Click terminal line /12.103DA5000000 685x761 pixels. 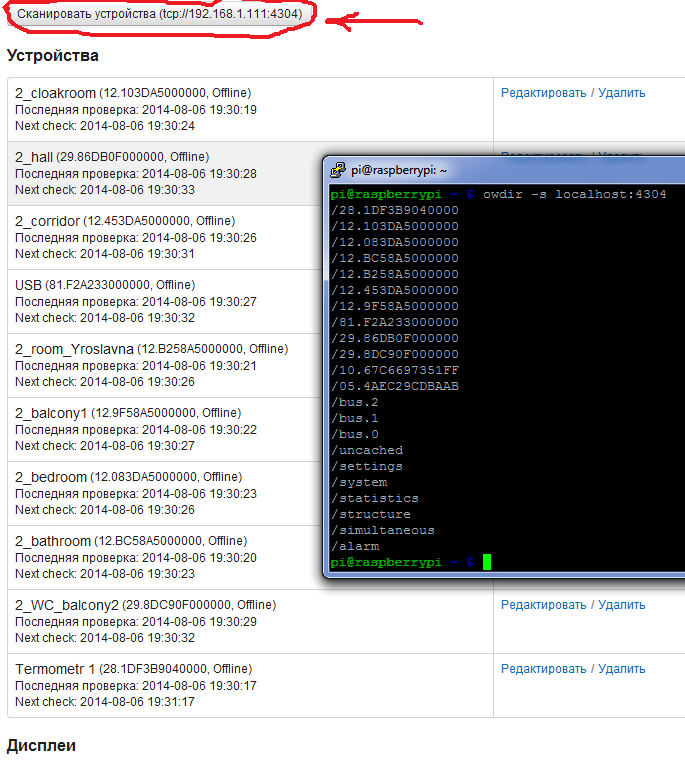tap(395, 226)
